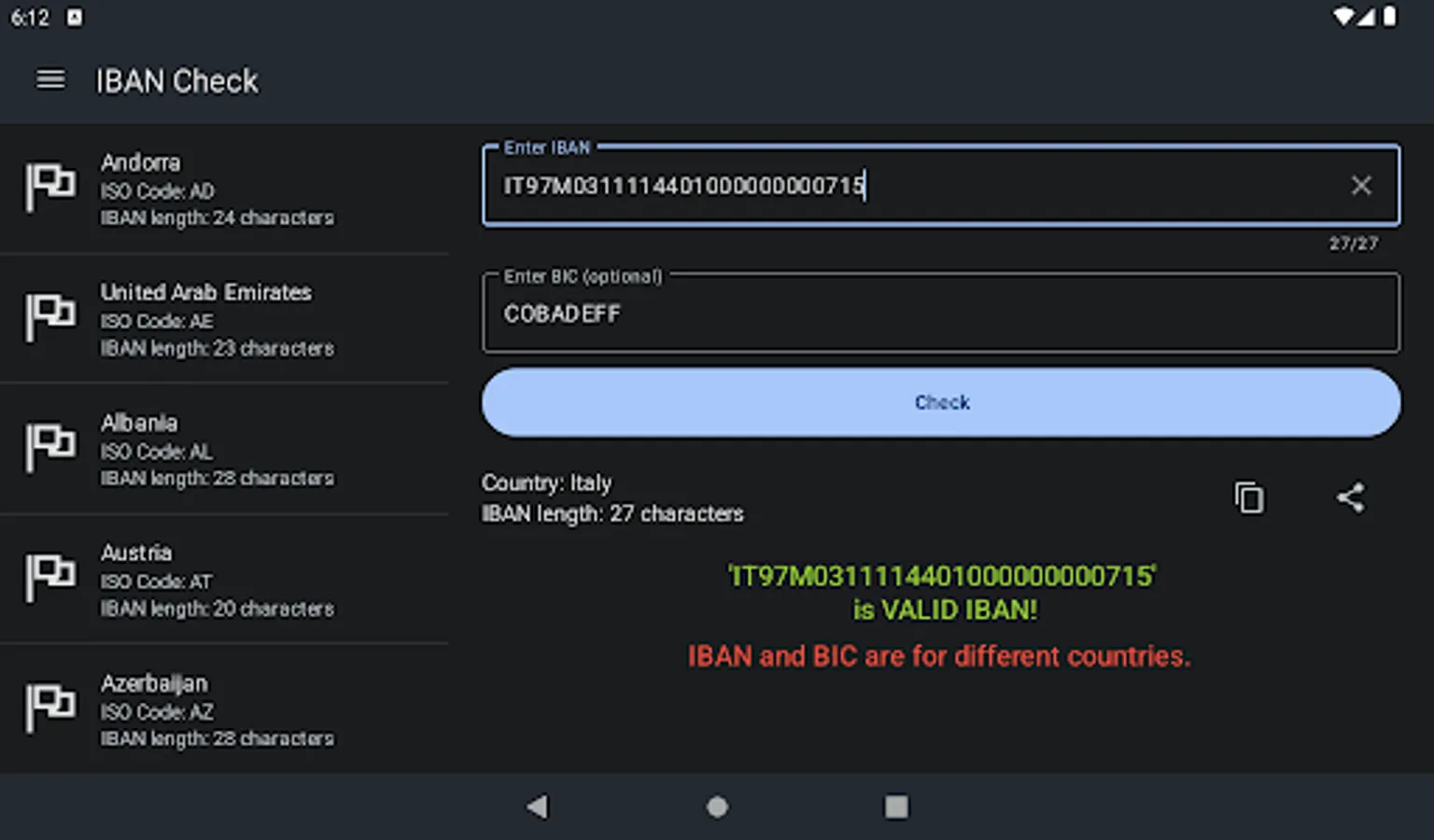Open the hamburger navigation menu
Image resolution: width=1434 pixels, height=840 pixels.
(50, 80)
